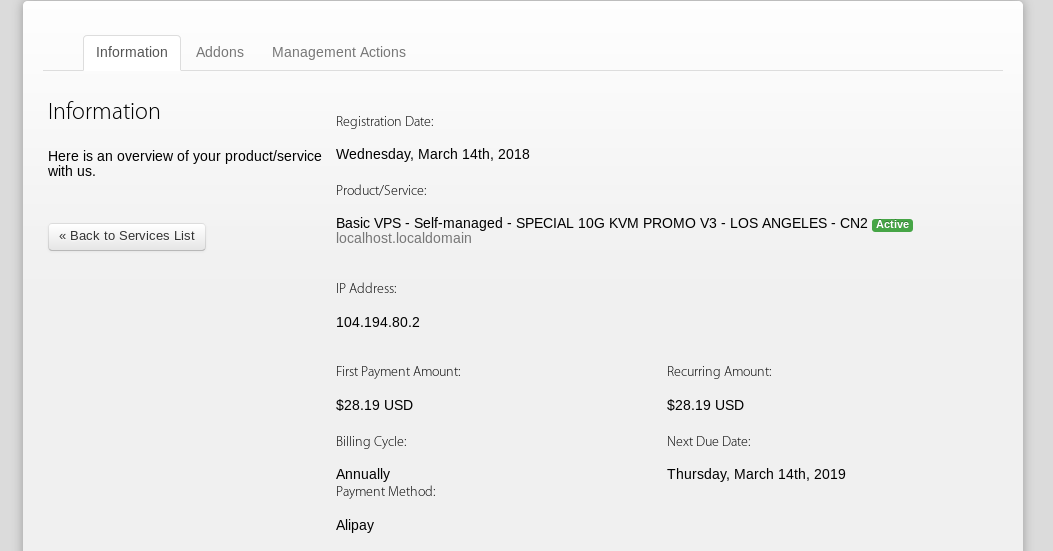Select the IP address 104.194.80.2
The width and height of the screenshot is (1053, 551).
tap(378, 322)
